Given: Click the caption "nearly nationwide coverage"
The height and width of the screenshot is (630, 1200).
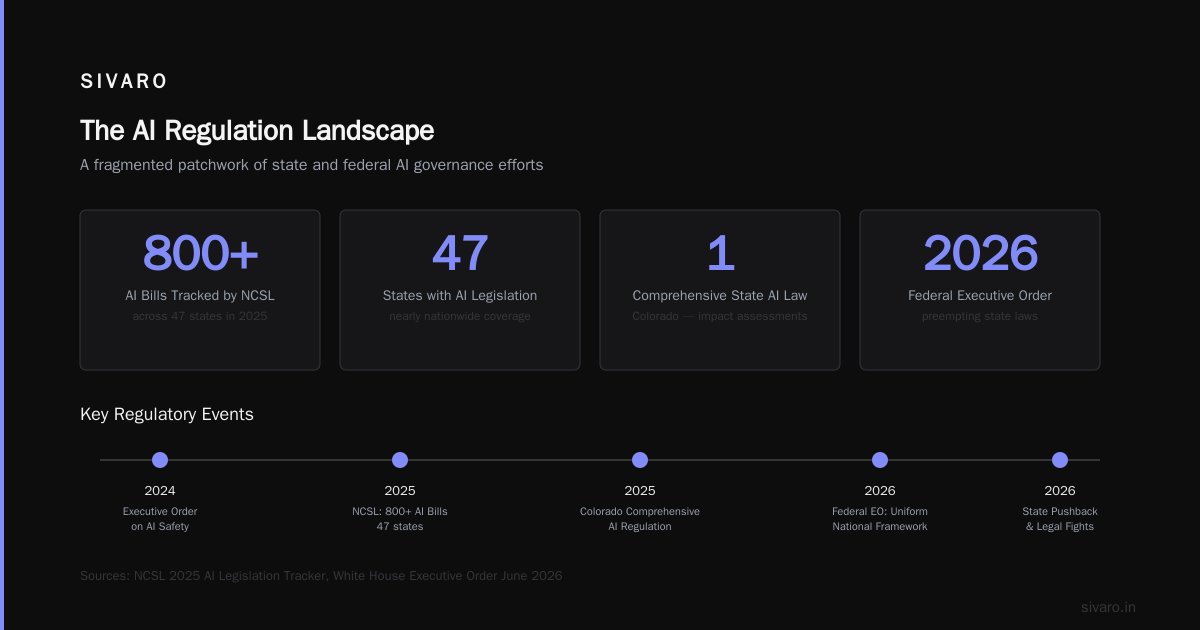Looking at the screenshot, I should [460, 317].
